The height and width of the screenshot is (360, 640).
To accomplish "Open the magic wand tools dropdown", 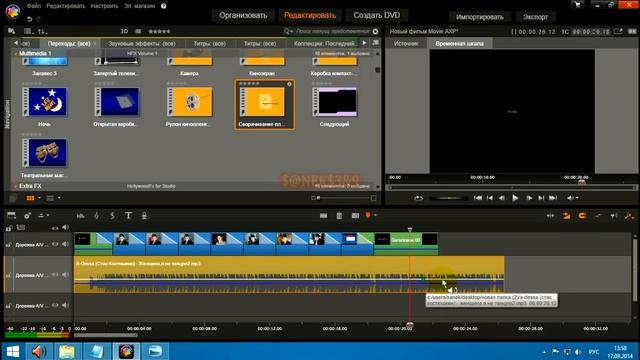I will coord(629,216).
